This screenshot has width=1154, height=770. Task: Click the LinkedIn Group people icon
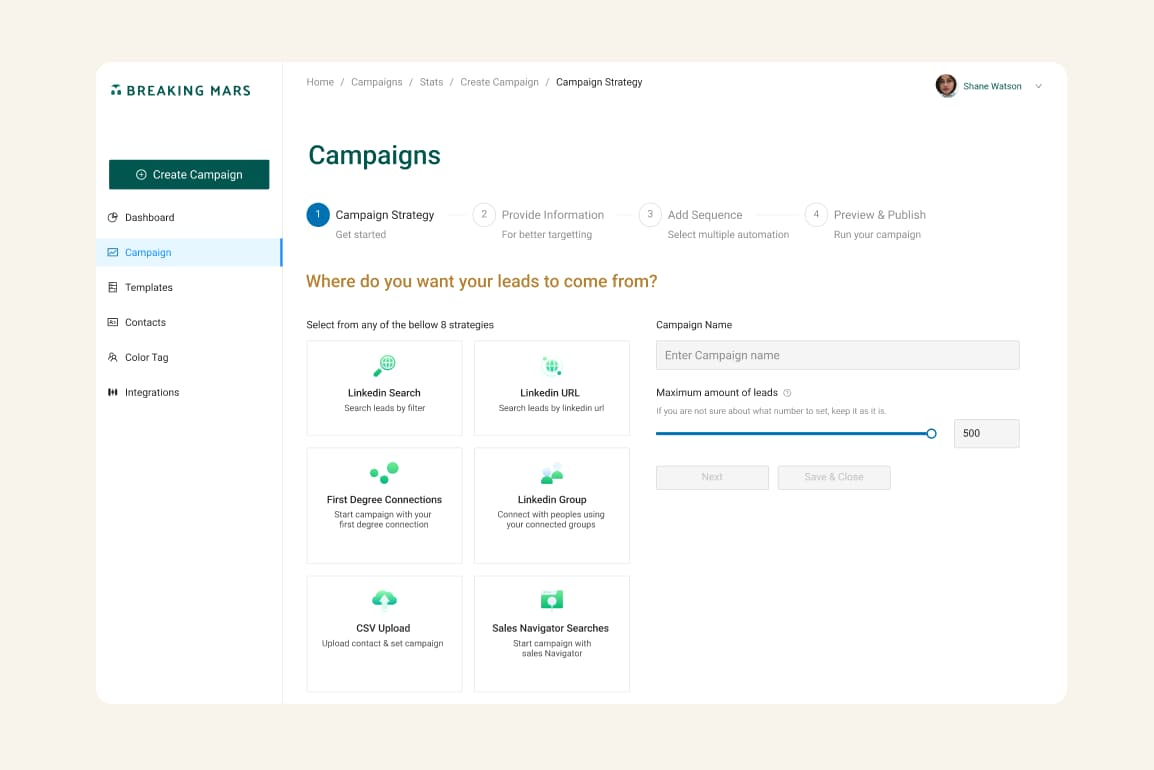coord(551,473)
